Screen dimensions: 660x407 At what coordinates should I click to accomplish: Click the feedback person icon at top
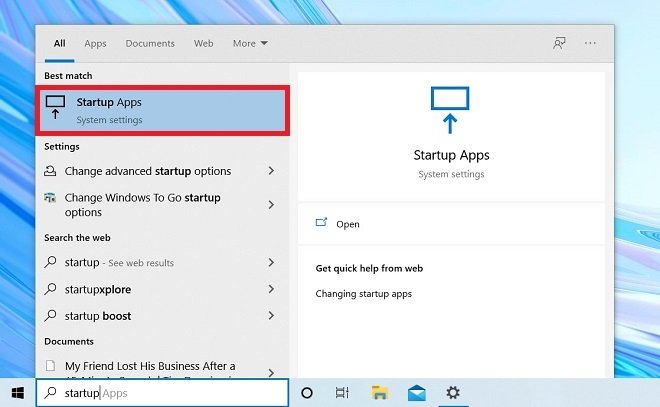pos(559,43)
